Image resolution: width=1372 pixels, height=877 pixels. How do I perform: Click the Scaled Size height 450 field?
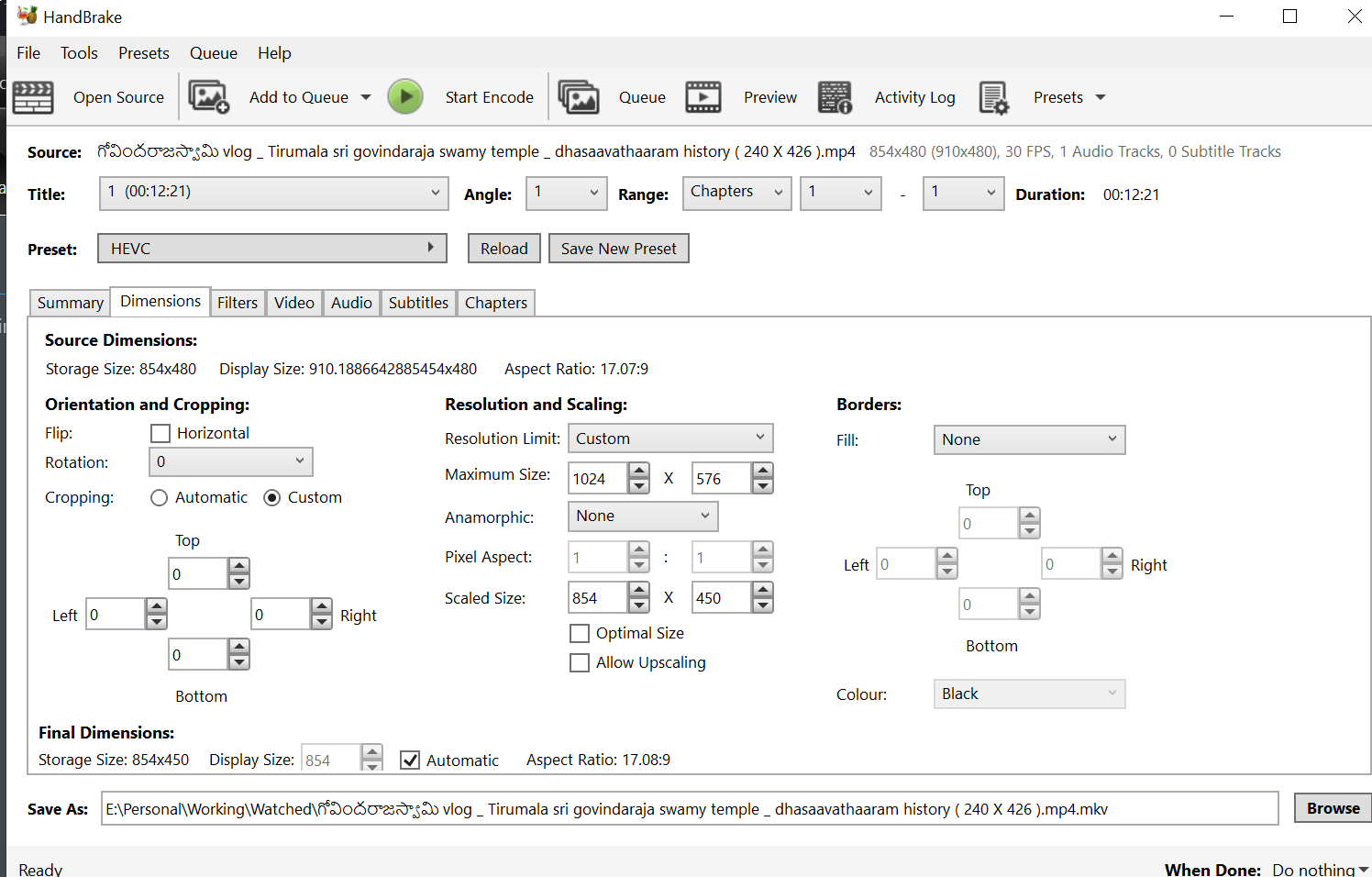tap(722, 598)
